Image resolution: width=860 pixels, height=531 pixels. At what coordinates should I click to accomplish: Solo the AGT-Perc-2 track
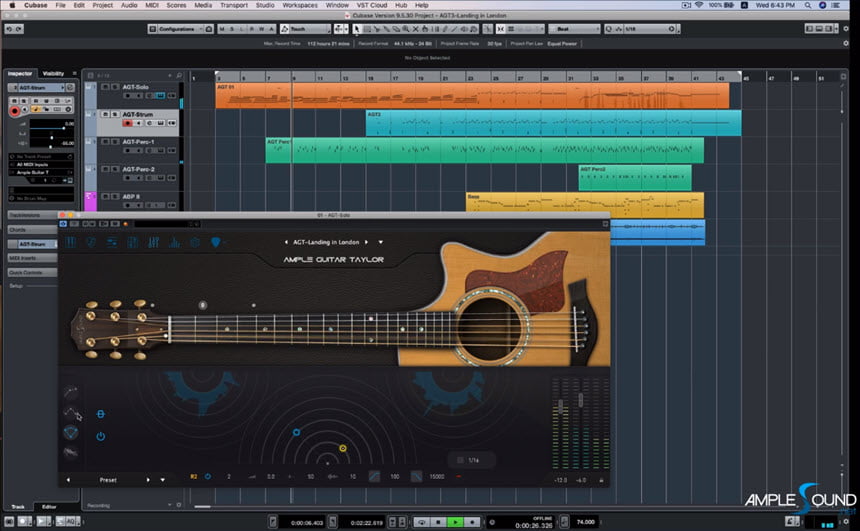tap(115, 170)
